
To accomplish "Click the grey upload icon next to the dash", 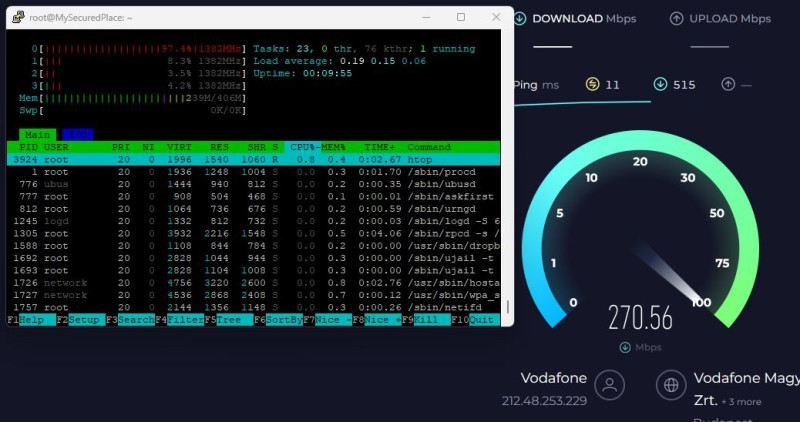I will (x=728, y=84).
